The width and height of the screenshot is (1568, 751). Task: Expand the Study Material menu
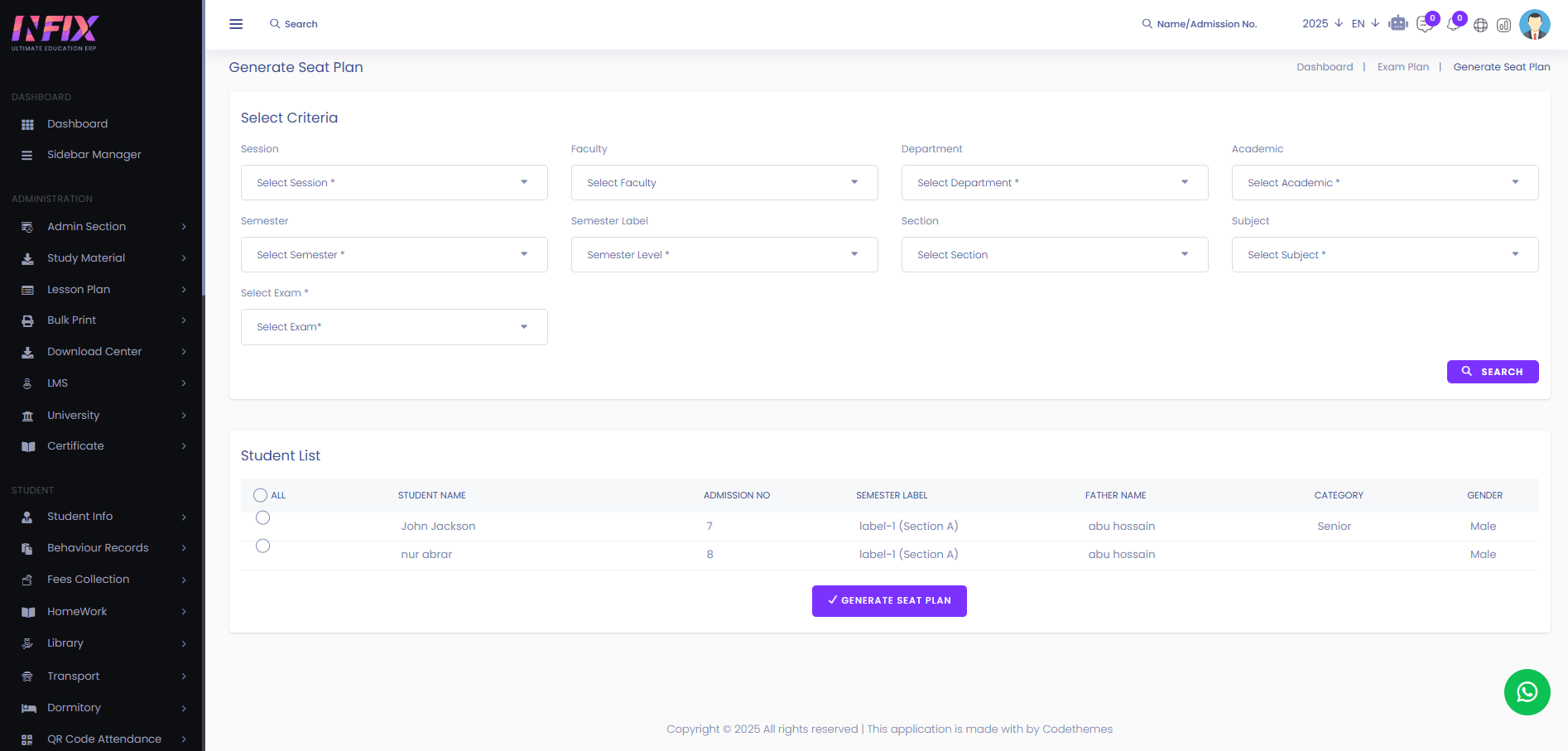pyautogui.click(x=101, y=258)
